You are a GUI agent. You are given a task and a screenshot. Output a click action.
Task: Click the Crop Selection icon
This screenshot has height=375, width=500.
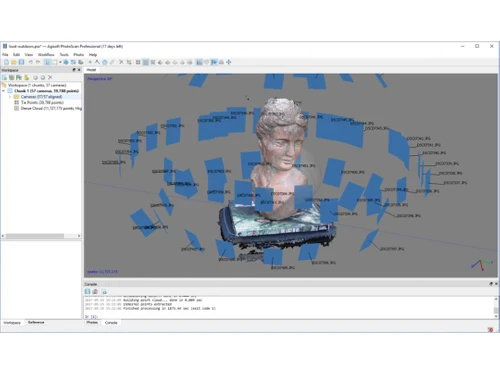click(129, 62)
